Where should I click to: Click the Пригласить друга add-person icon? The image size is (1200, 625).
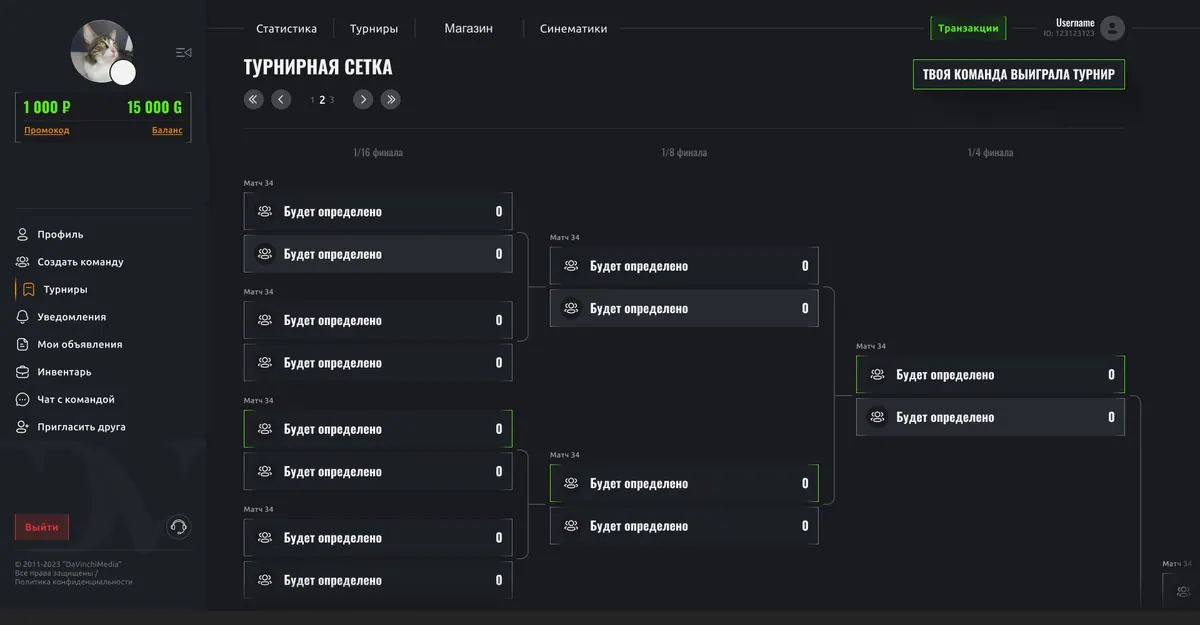coord(22,427)
